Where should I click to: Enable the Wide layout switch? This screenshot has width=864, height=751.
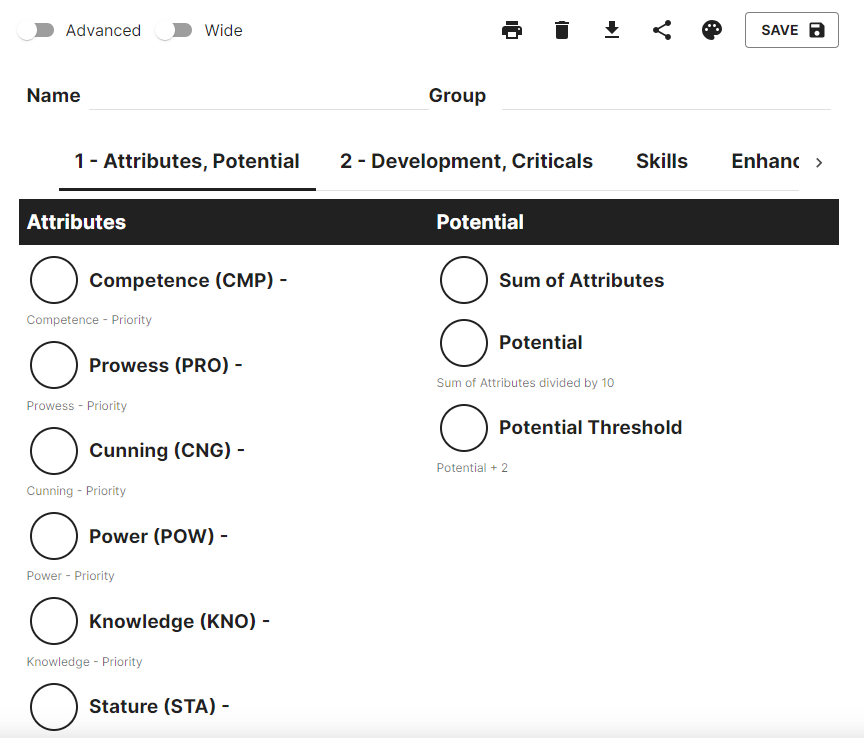[x=174, y=30]
